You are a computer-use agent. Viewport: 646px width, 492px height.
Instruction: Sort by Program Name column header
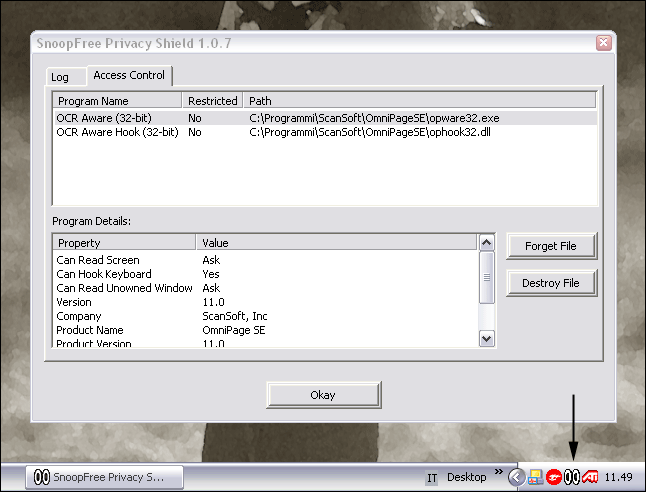pos(117,101)
